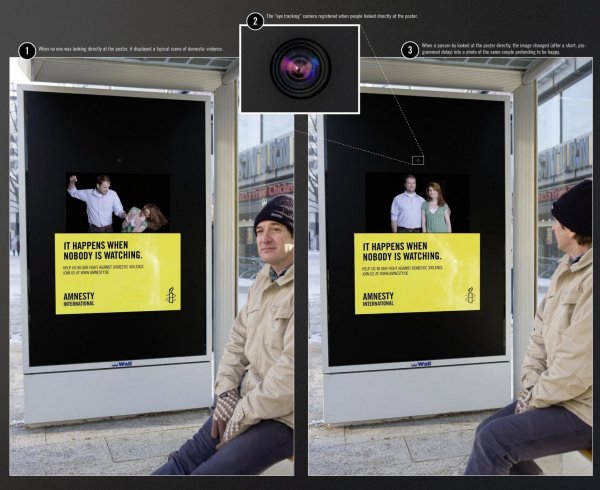Click the "It happens when nobody is watching" headline under the happy couple
This screenshot has width=600, height=490.
pos(402,251)
